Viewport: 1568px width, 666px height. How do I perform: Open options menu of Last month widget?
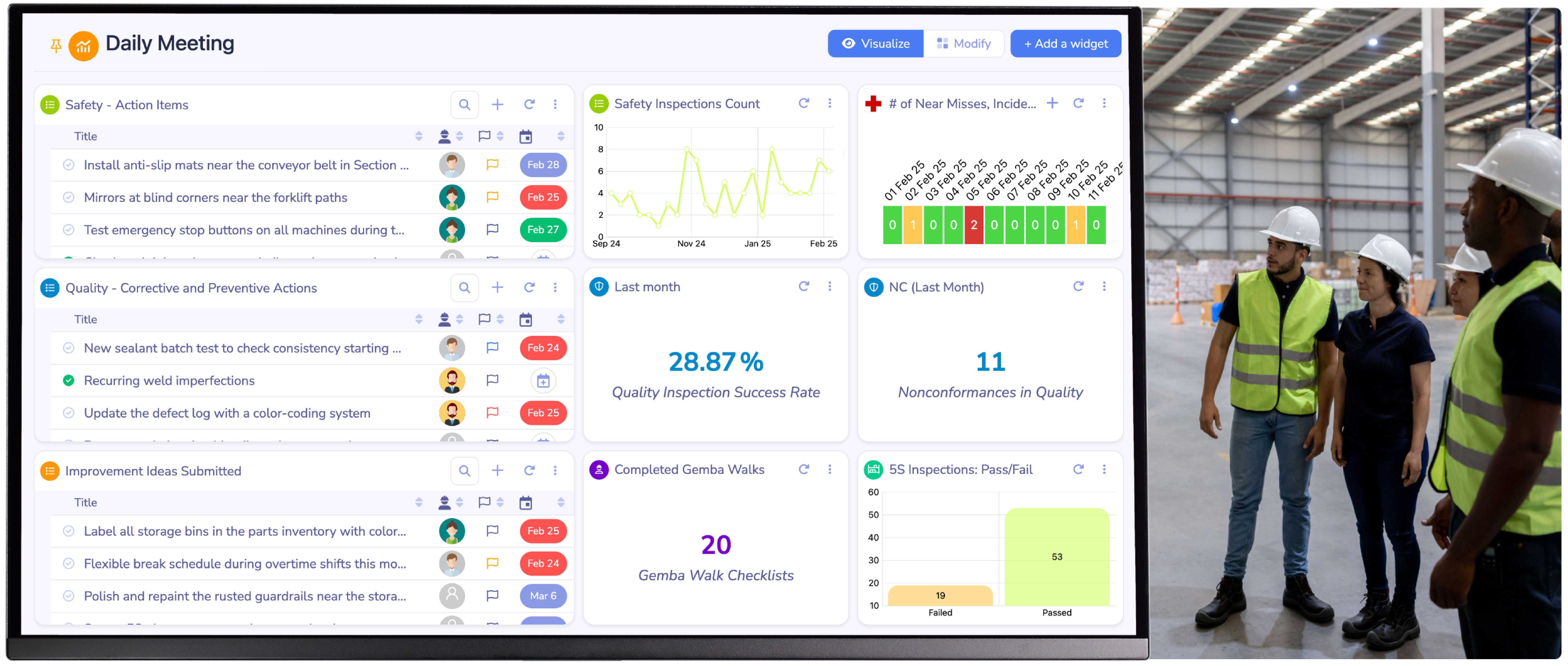(x=830, y=287)
